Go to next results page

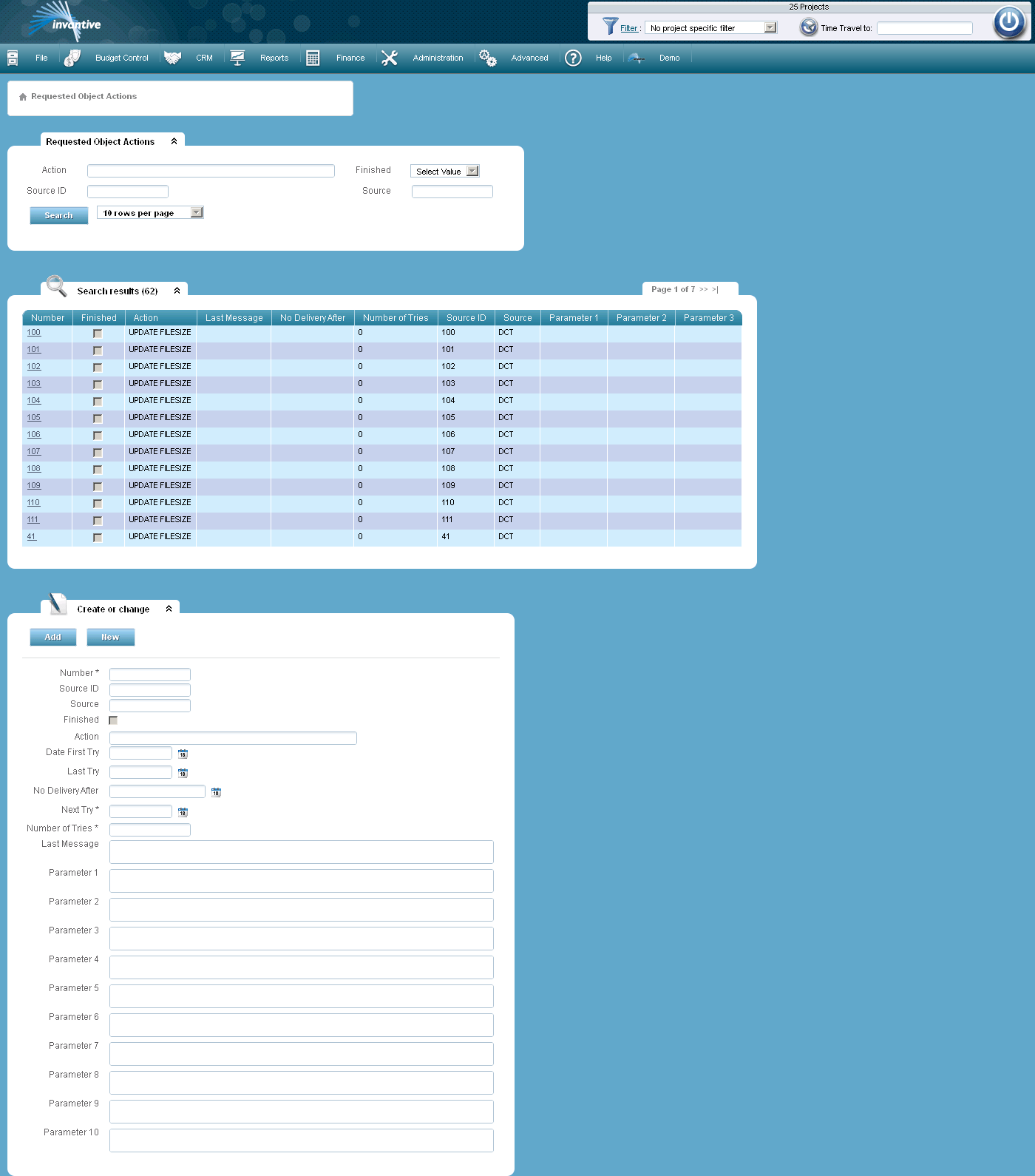[704, 289]
